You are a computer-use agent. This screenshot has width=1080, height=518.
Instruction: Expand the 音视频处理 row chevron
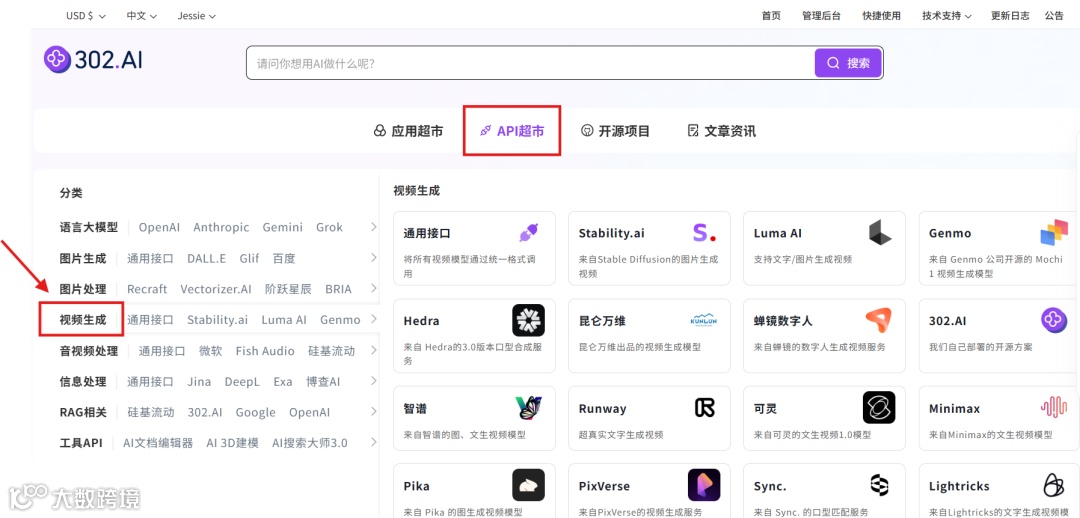pos(373,351)
